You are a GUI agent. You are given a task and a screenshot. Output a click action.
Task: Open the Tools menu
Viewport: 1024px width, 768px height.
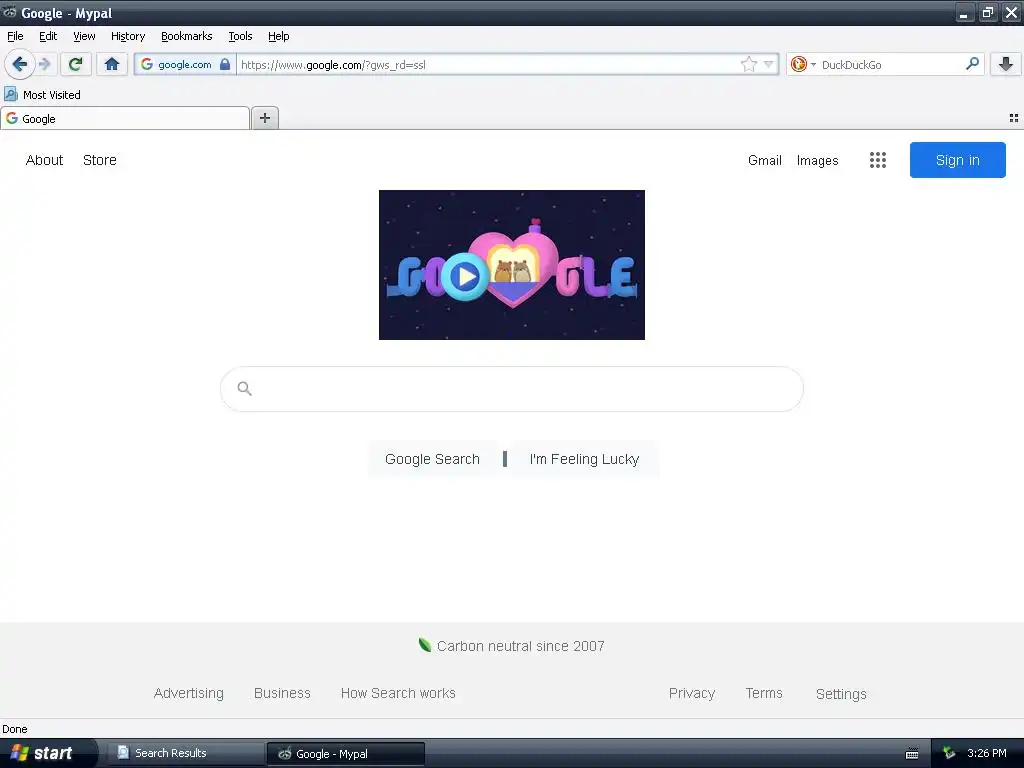(240, 37)
